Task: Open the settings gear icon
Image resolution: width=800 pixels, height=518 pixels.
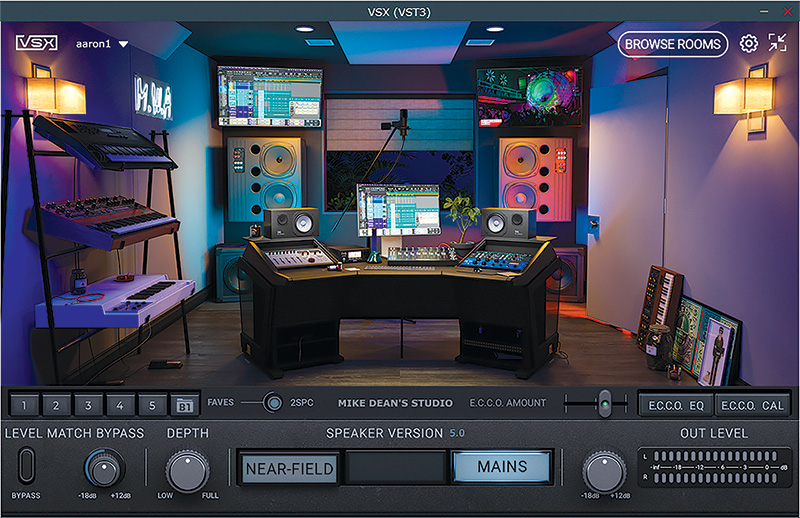Action: [748, 44]
